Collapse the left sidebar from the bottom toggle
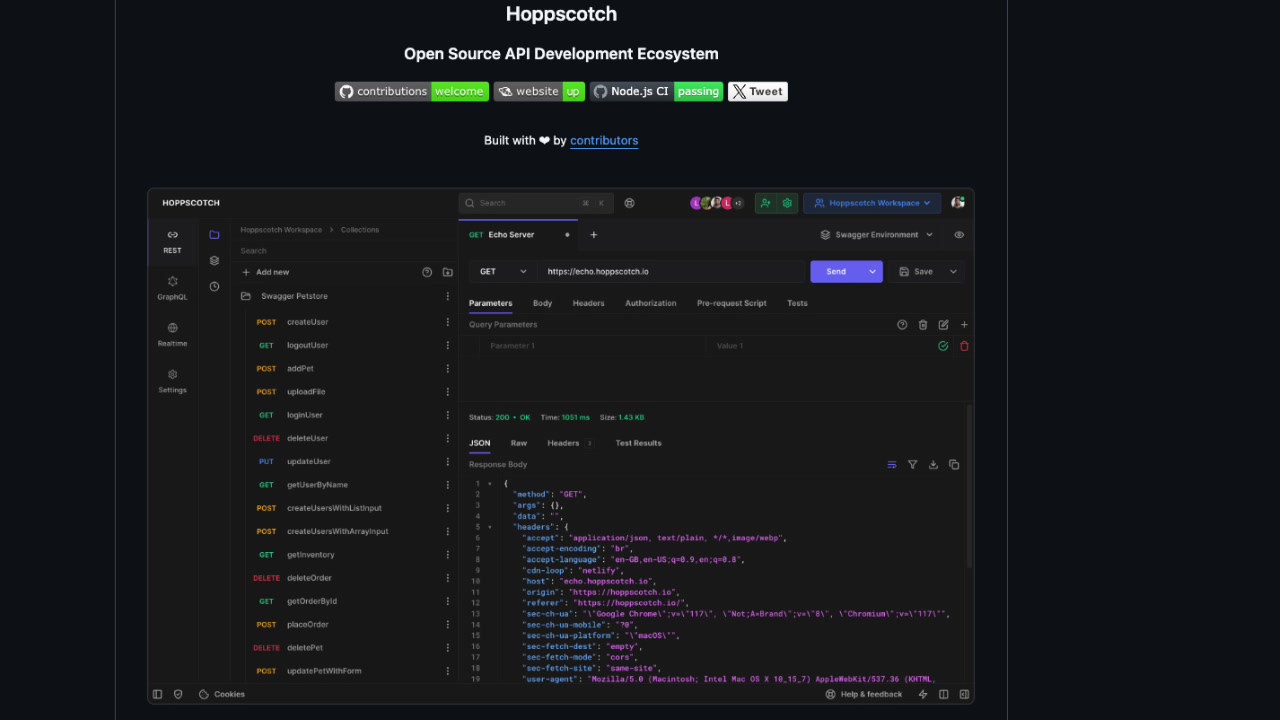This screenshot has width=1280, height=720. [x=157, y=694]
